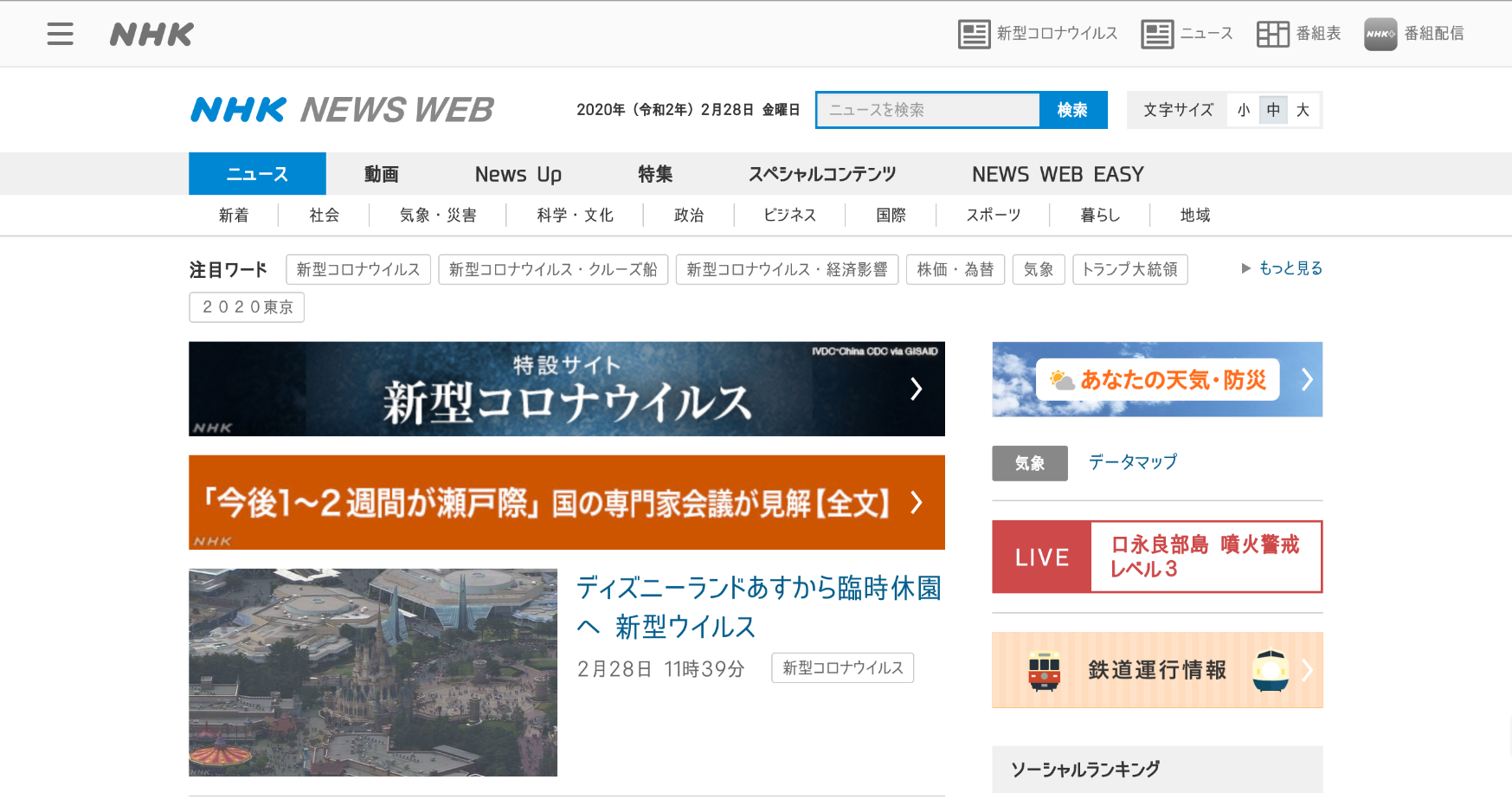Click the ニュース newspaper icon in header
Image resolution: width=1512 pixels, height=812 pixels.
click(x=1157, y=34)
